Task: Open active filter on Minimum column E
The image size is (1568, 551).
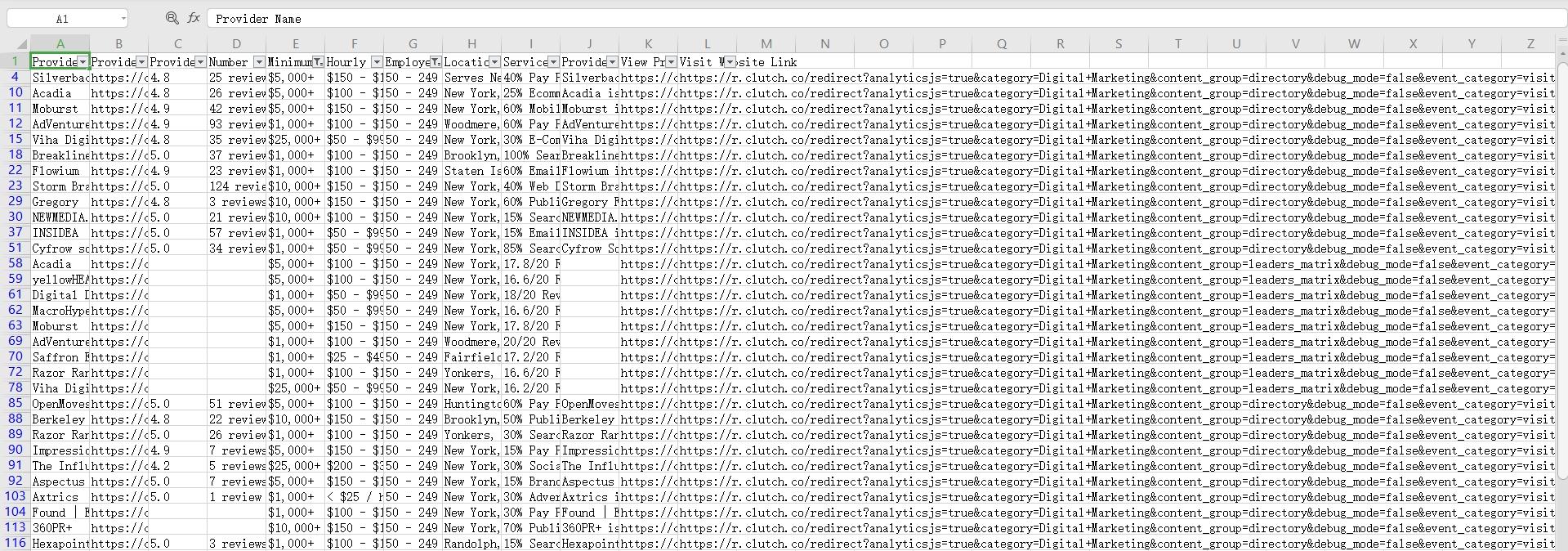Action: coord(318,62)
